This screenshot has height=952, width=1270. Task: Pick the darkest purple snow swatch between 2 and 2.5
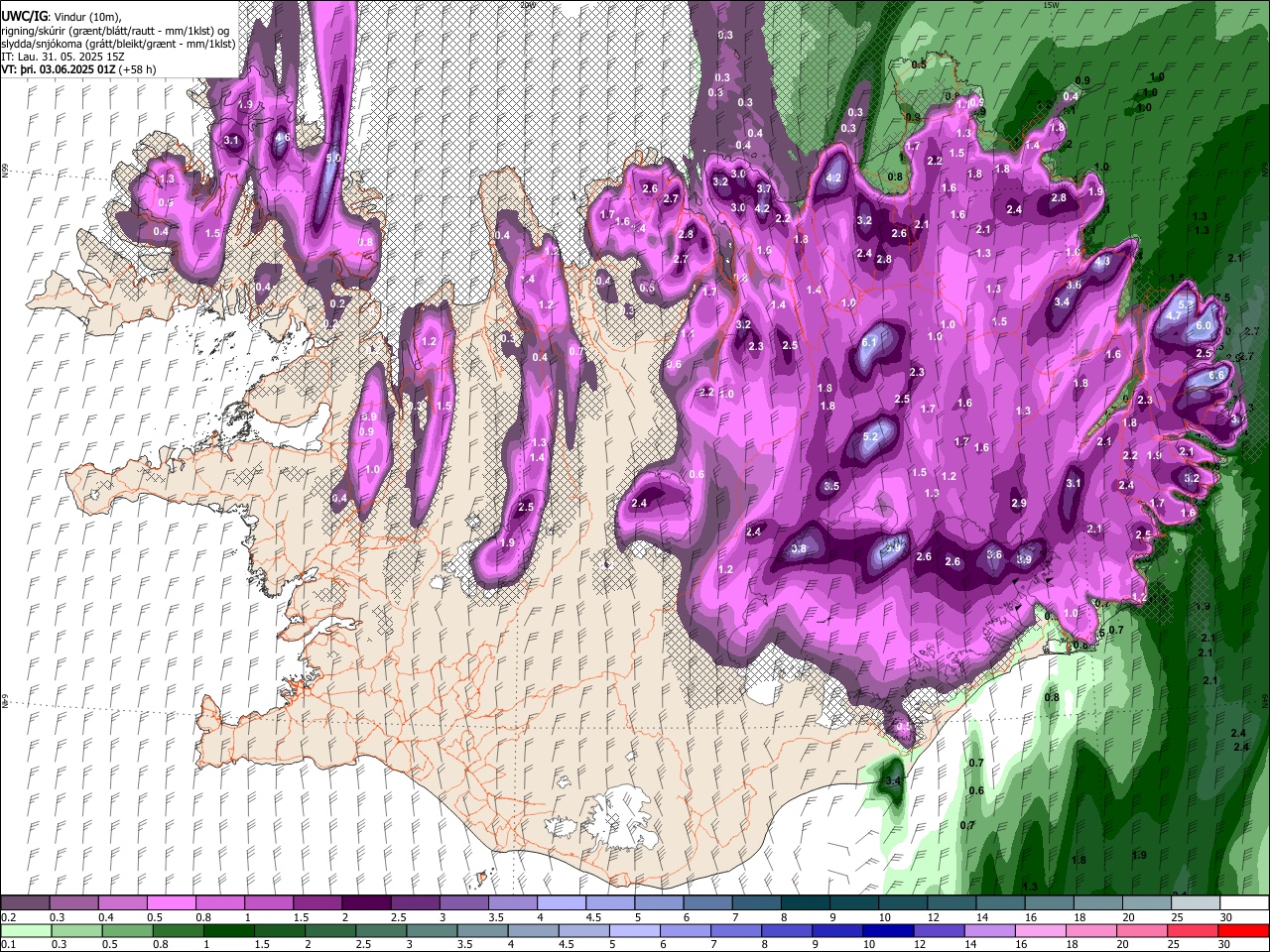click(x=366, y=903)
